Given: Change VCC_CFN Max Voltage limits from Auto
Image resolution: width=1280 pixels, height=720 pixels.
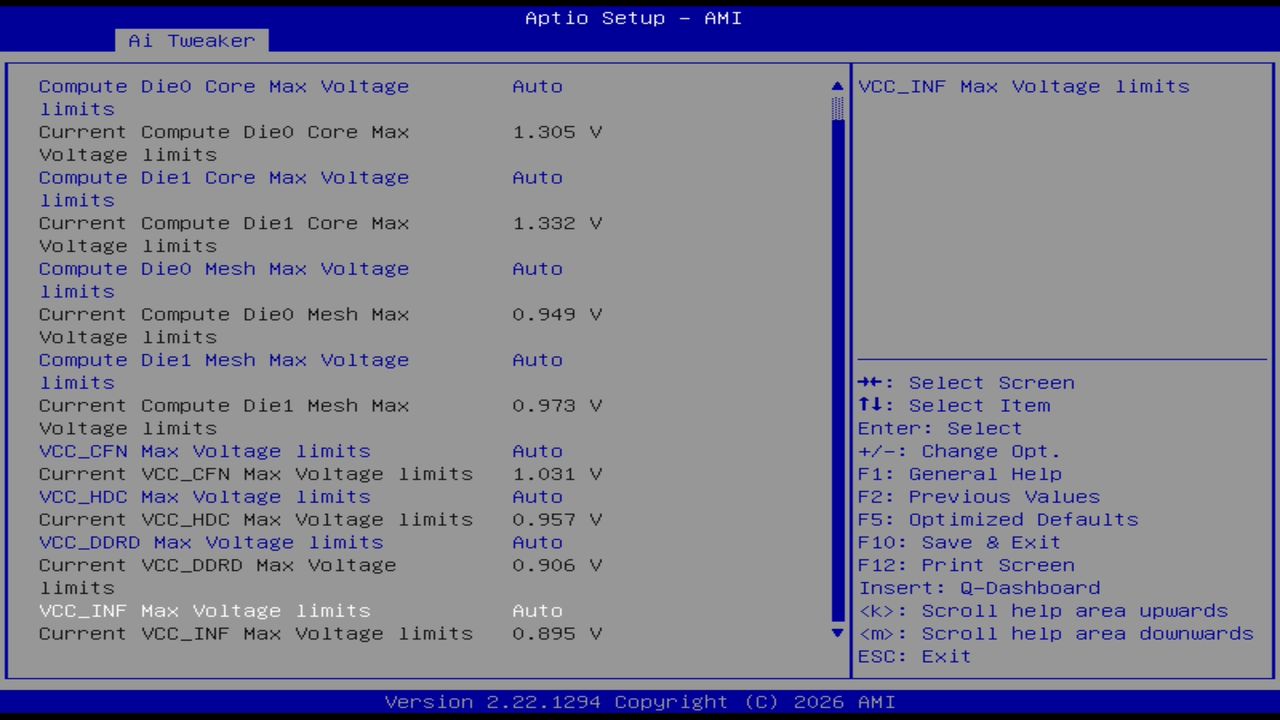Looking at the screenshot, I should point(204,451).
